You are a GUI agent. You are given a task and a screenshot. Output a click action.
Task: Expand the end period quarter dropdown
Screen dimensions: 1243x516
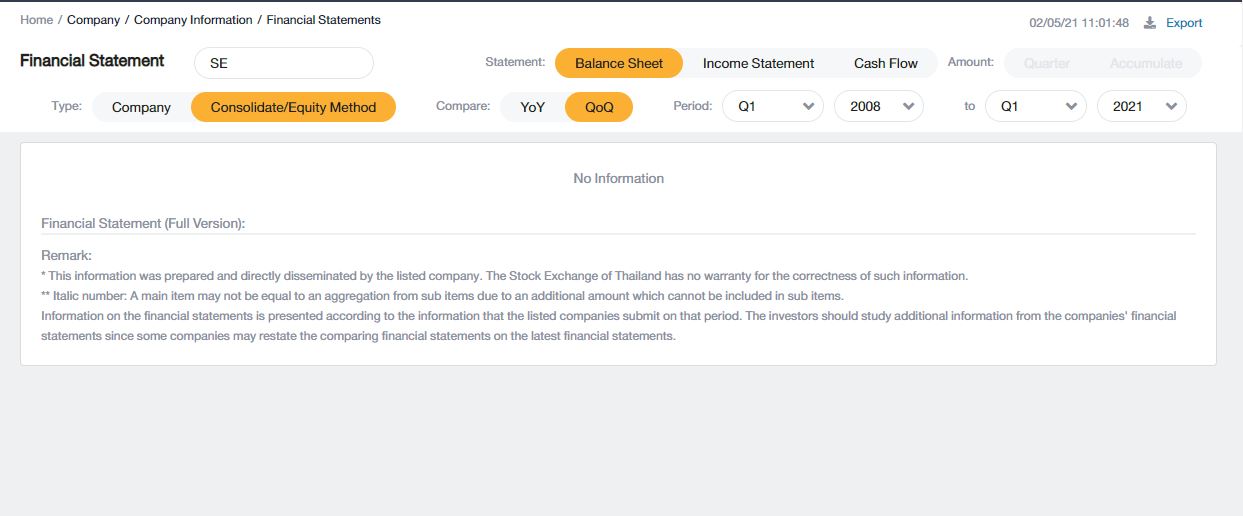1035,106
